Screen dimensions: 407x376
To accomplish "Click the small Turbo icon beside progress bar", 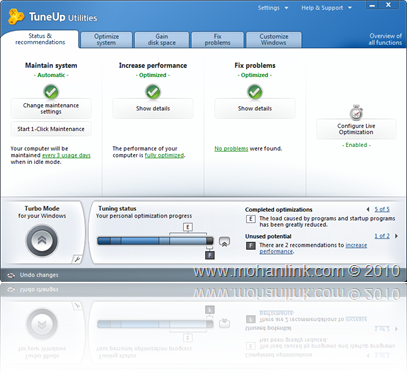I will tap(224, 242).
